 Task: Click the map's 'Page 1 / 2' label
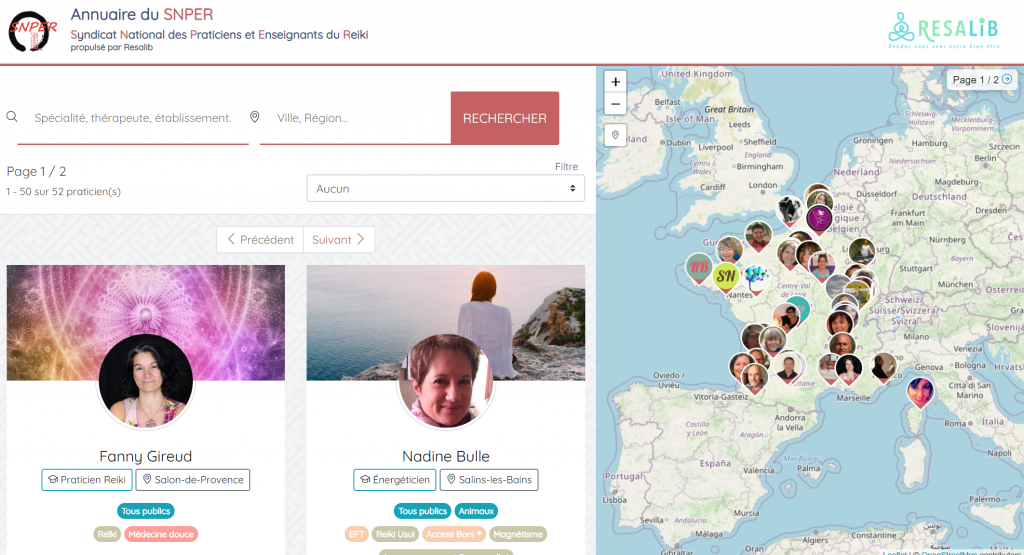click(975, 80)
